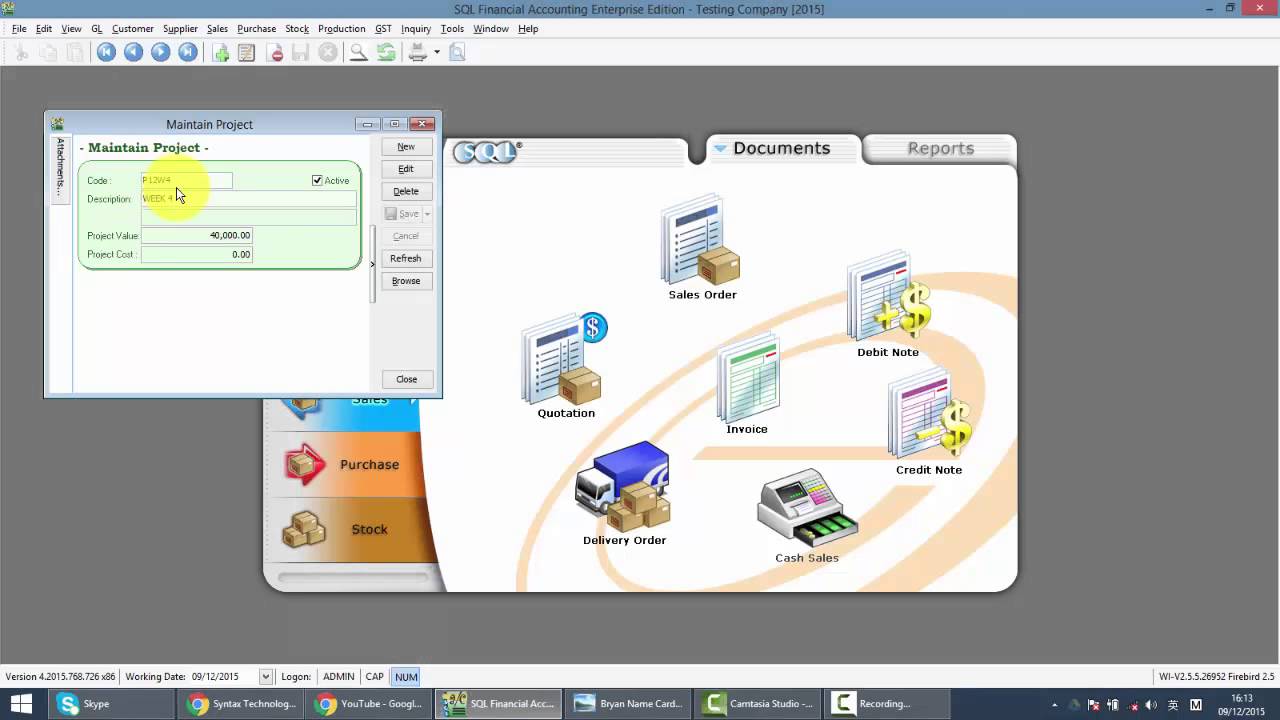Click the find magnifier toolbar icon
Viewport: 1280px width, 720px height.
coord(358,53)
